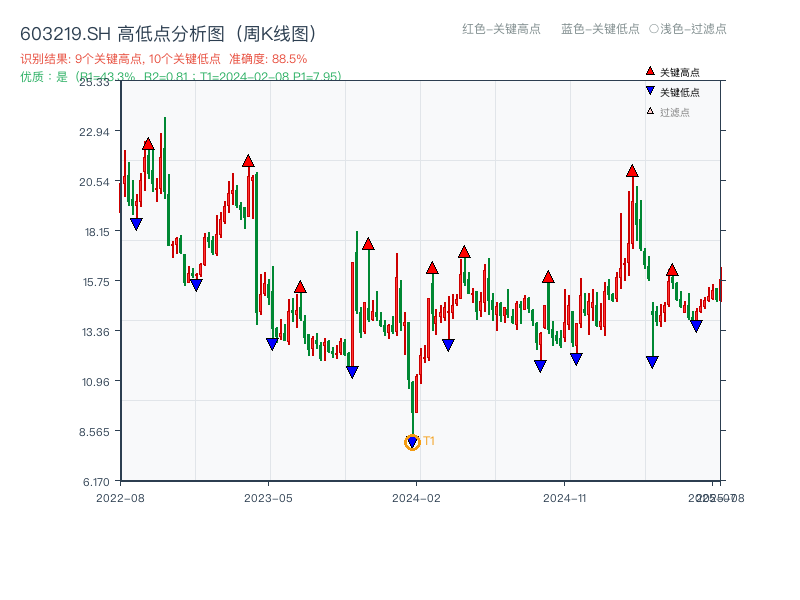The width and height of the screenshot is (800, 600).
Task: Click the blue triangle below the 2023-05 low
Action: (x=270, y=344)
